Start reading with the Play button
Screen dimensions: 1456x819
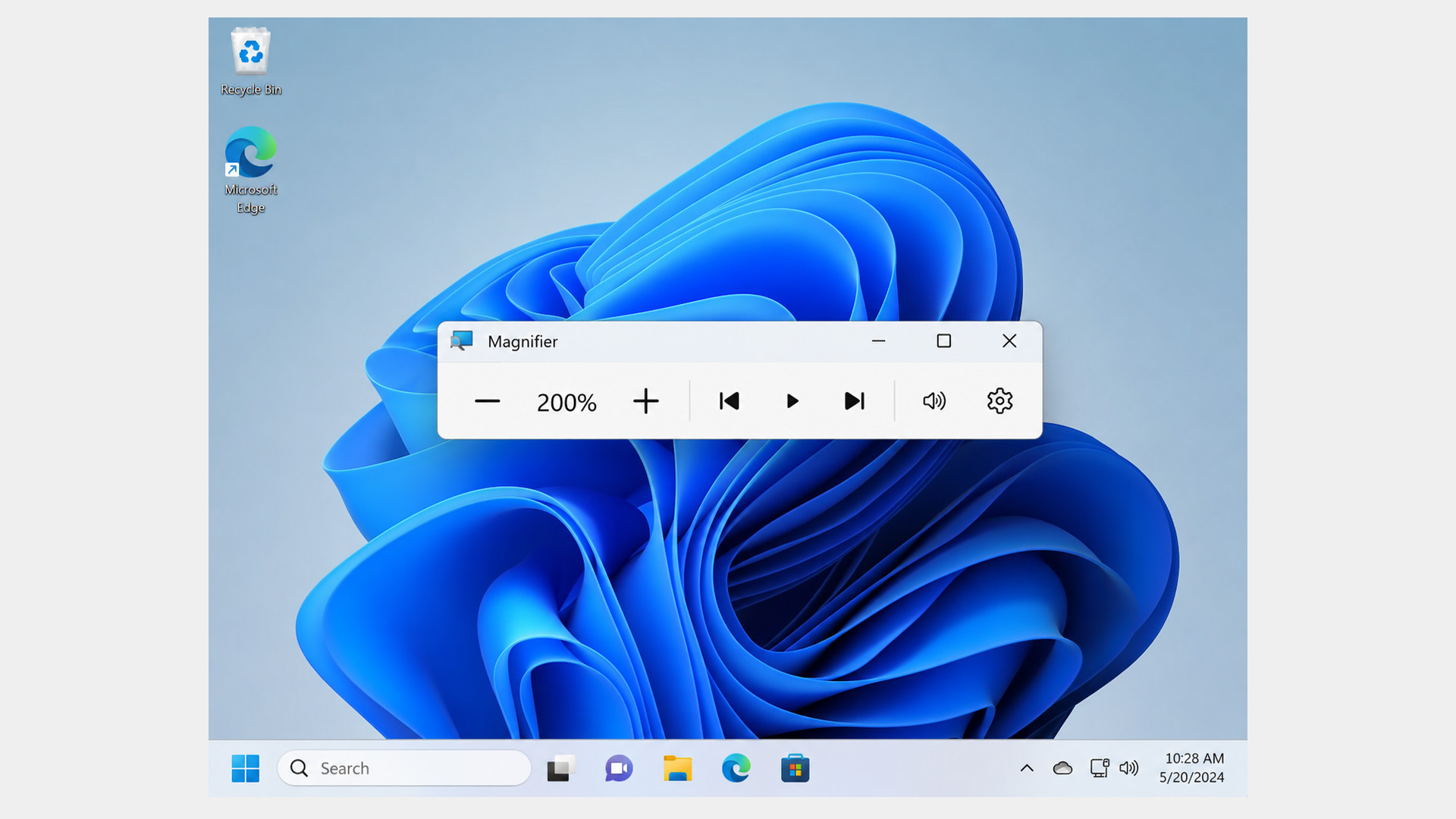tap(792, 401)
